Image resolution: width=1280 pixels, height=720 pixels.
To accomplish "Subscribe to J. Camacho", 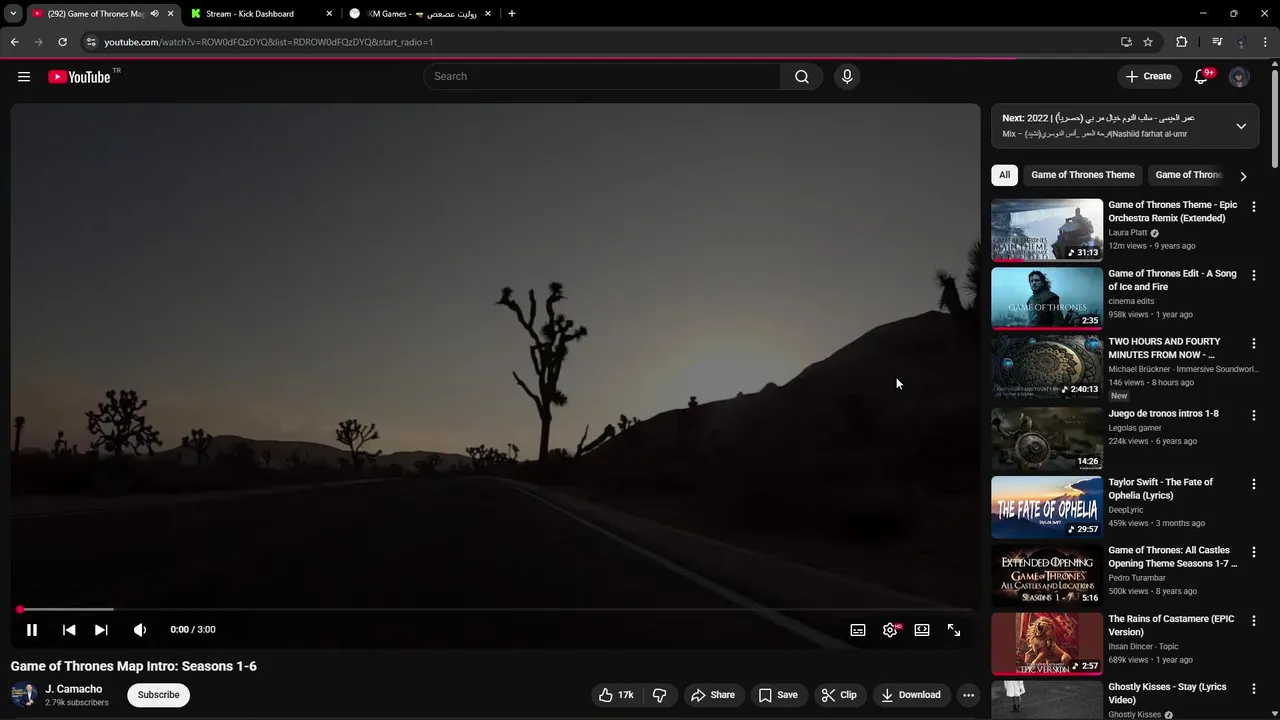I will click(158, 695).
